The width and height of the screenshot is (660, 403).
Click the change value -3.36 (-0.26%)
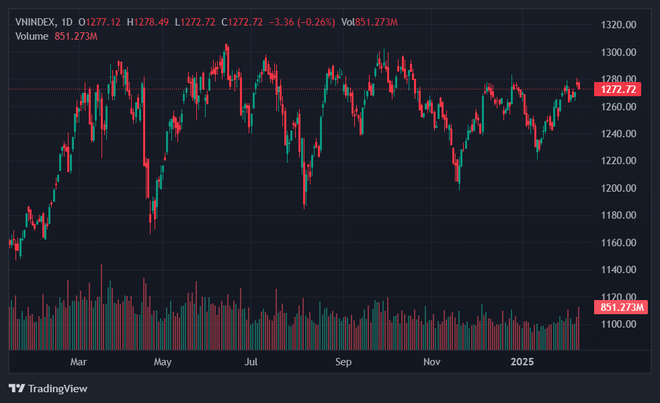[x=302, y=22]
